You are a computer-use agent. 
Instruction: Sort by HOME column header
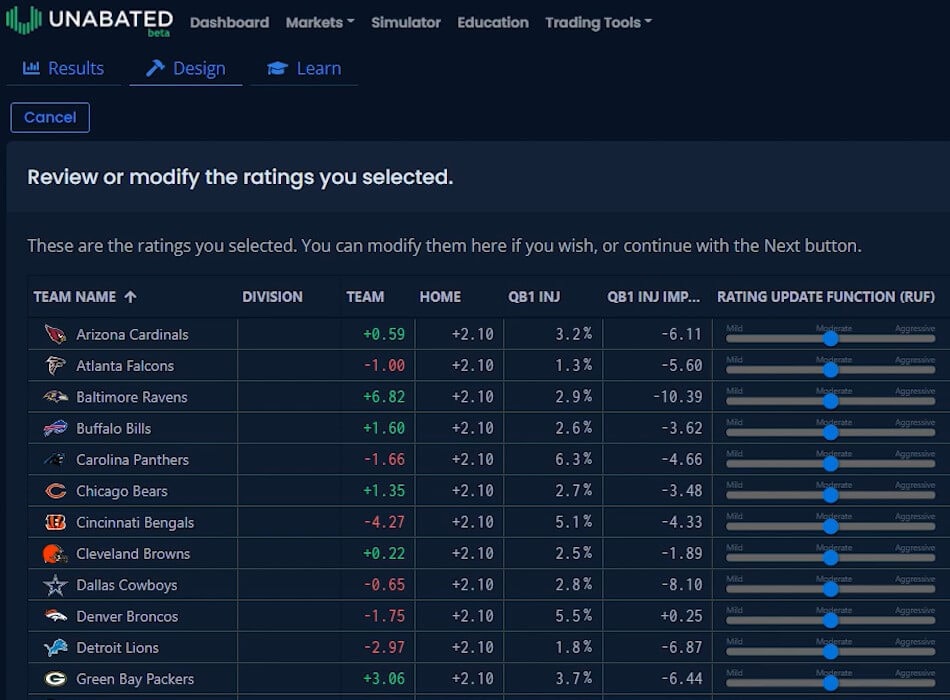tap(440, 297)
